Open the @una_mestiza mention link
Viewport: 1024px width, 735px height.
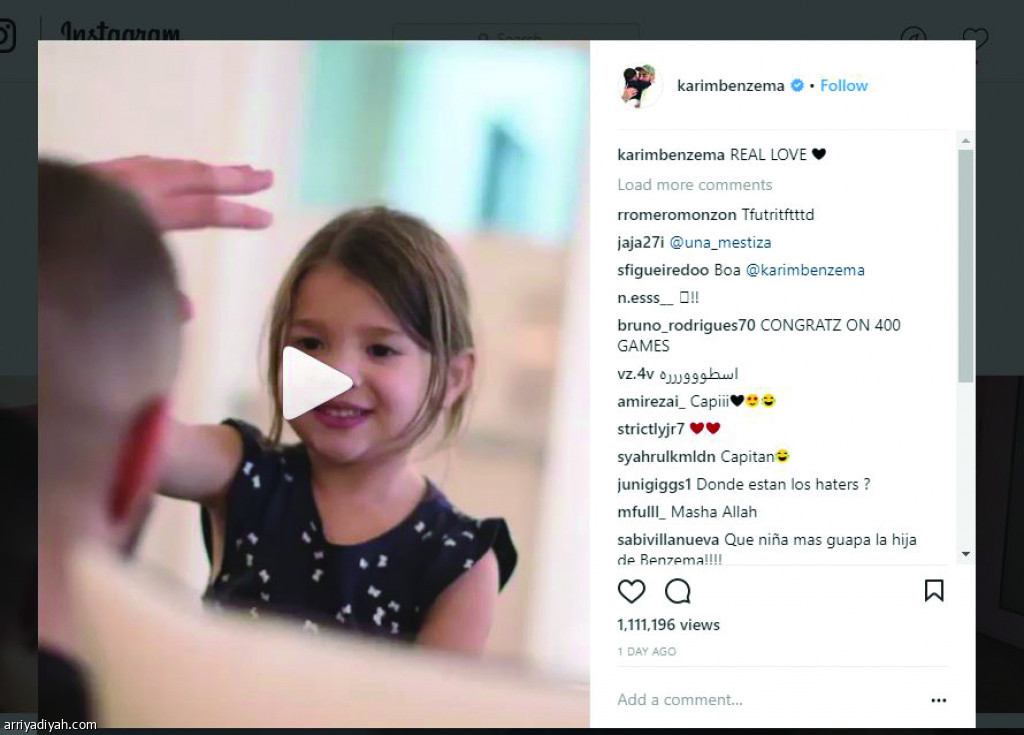click(x=720, y=242)
